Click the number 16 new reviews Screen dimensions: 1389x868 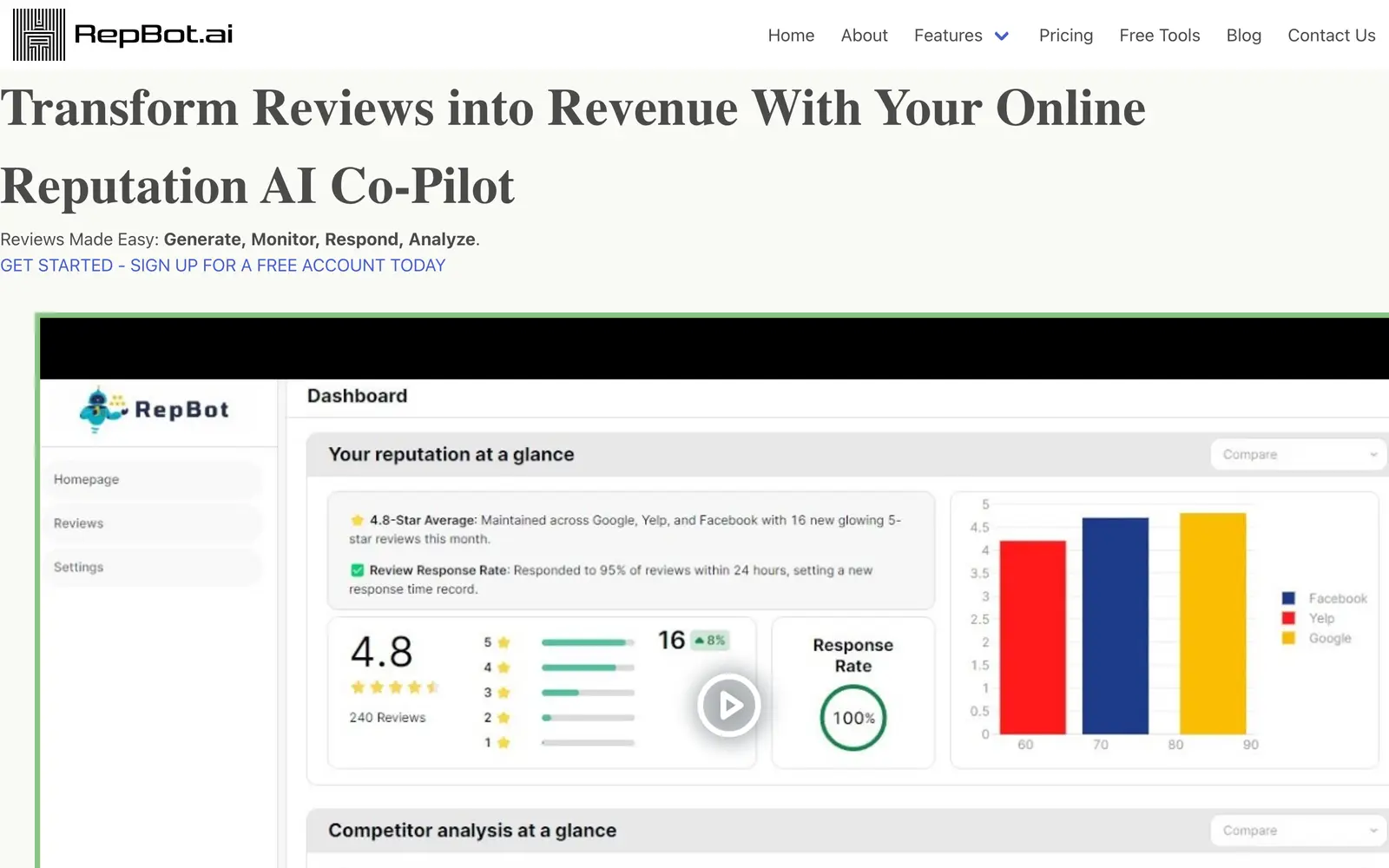[x=672, y=641]
